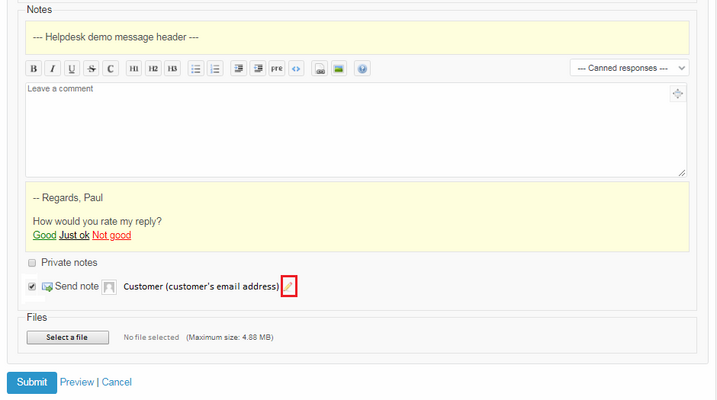The image size is (717, 400).
Task: Apply italic formatting to the comment
Action: tap(52, 69)
